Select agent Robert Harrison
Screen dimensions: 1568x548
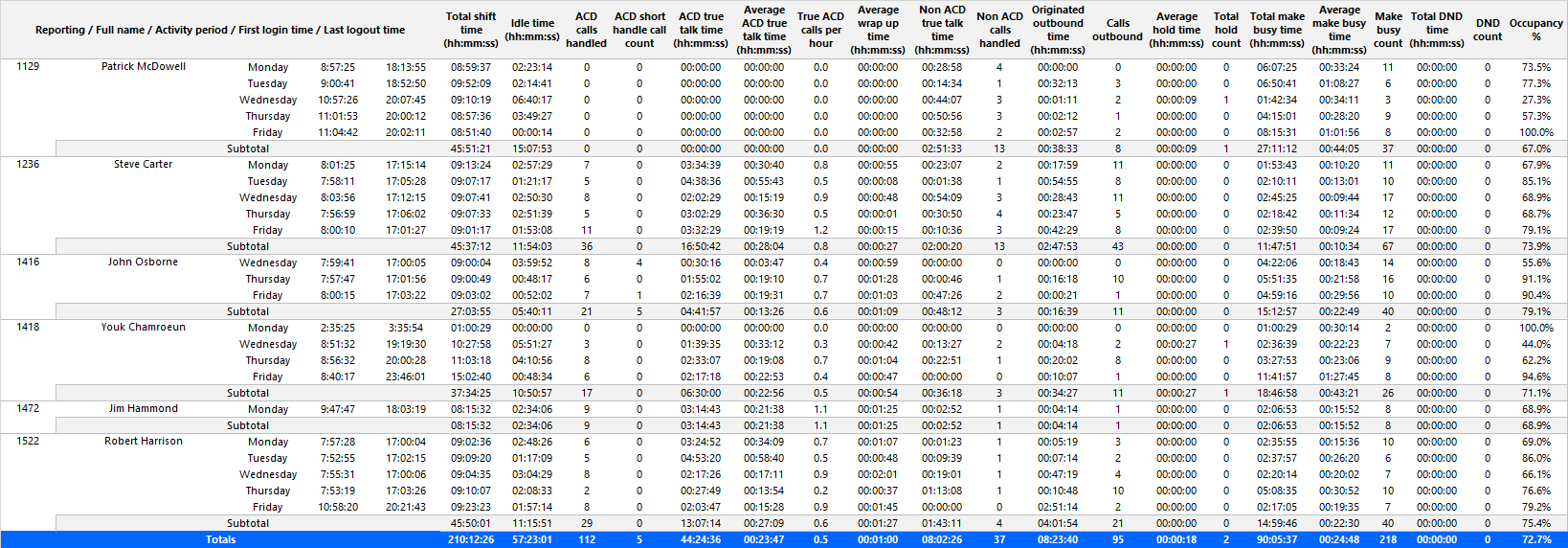click(x=144, y=441)
